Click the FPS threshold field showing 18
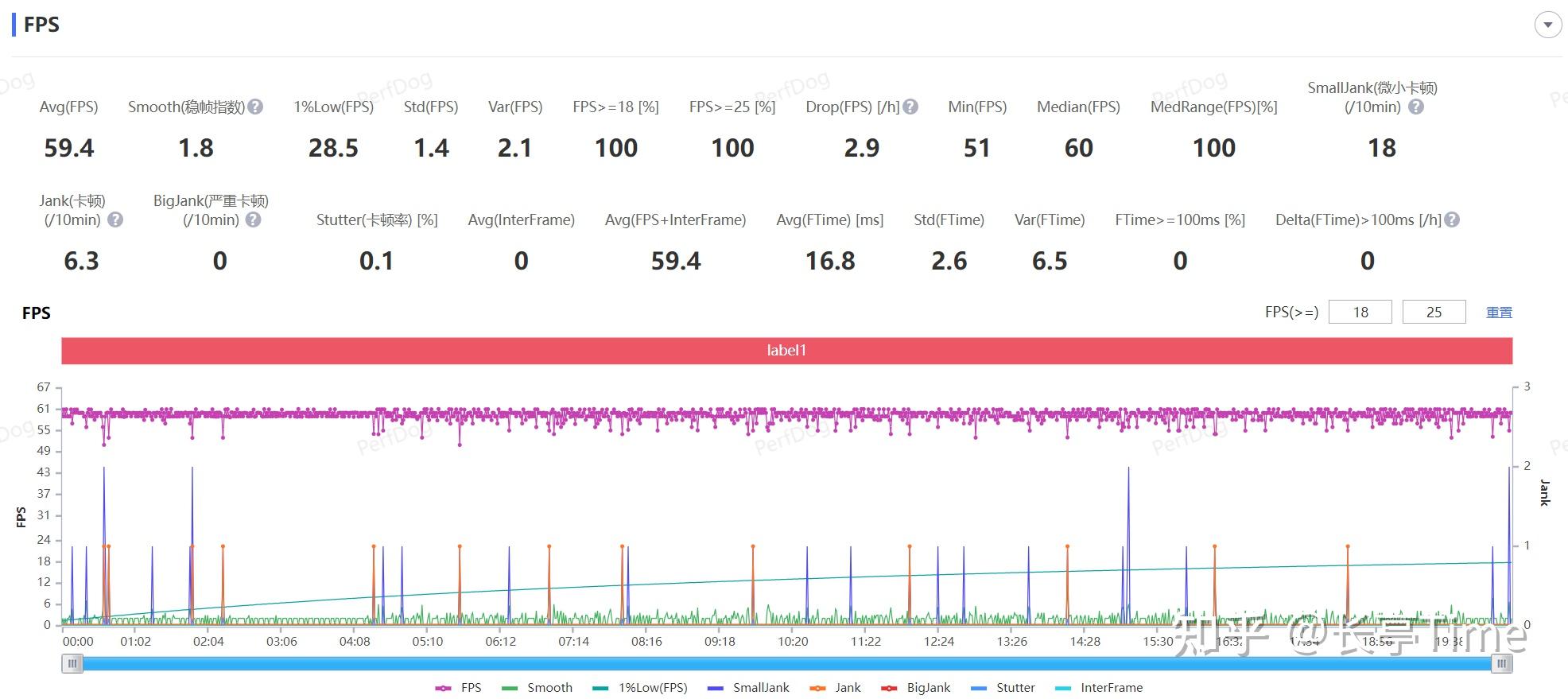The height and width of the screenshot is (699, 1568). pos(1360,313)
